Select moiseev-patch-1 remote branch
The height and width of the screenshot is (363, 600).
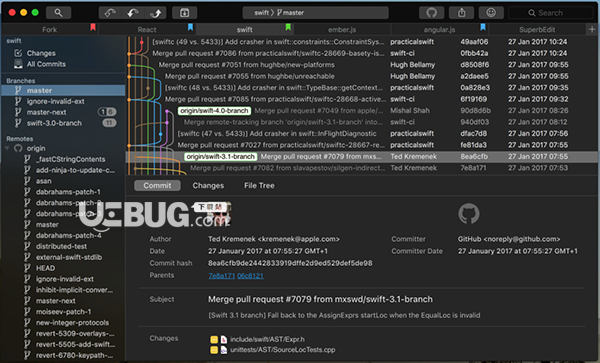tap(63, 312)
